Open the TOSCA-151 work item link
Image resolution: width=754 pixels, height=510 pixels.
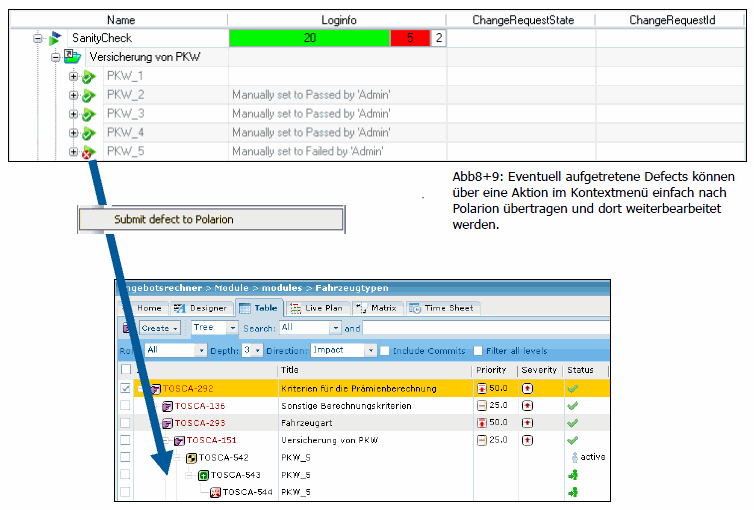212,440
